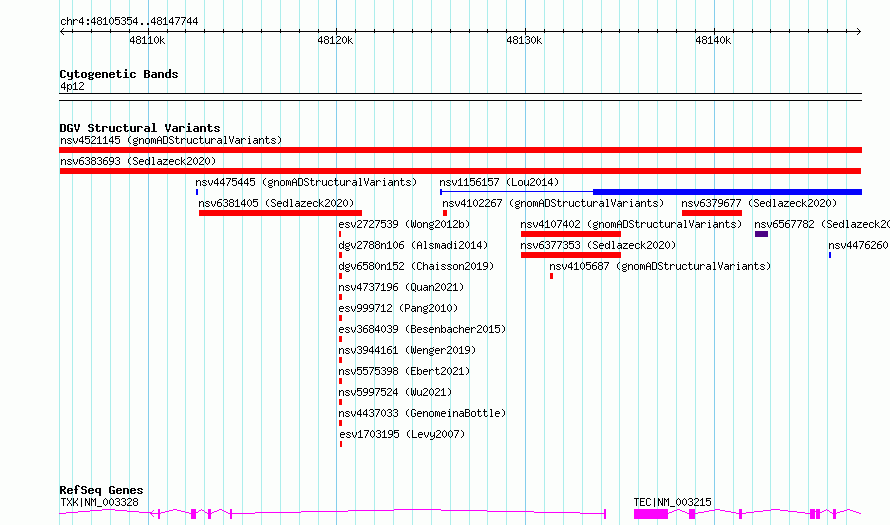Click the nsv6377353 (Sedlazeck2020) label
The height and width of the screenshot is (525, 890).
[598, 245]
